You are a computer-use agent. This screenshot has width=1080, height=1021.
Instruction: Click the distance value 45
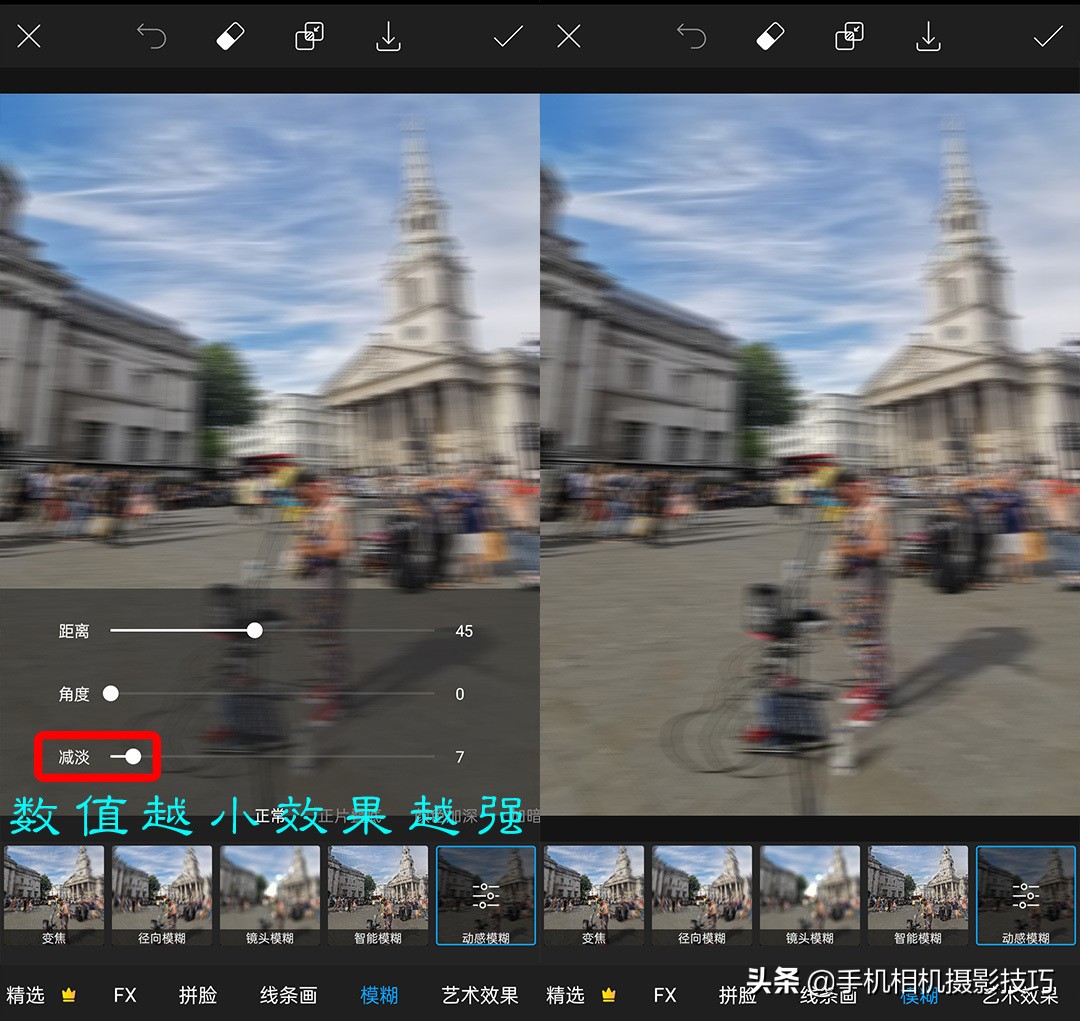(x=464, y=631)
